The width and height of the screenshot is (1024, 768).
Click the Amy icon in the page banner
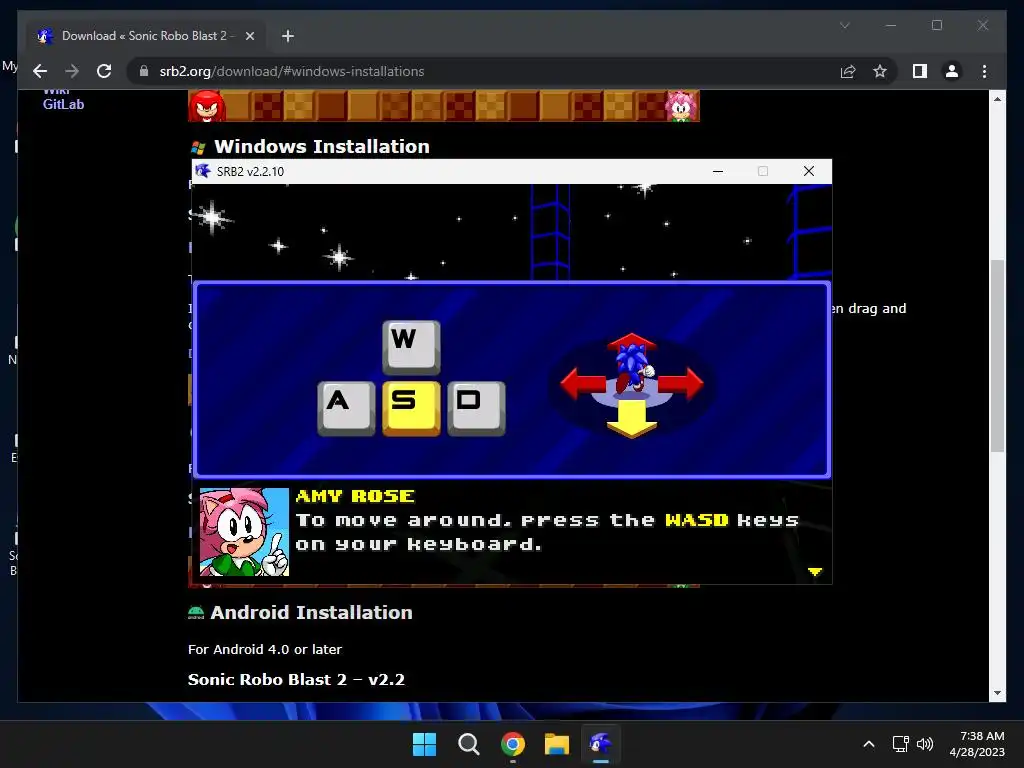[x=682, y=106]
